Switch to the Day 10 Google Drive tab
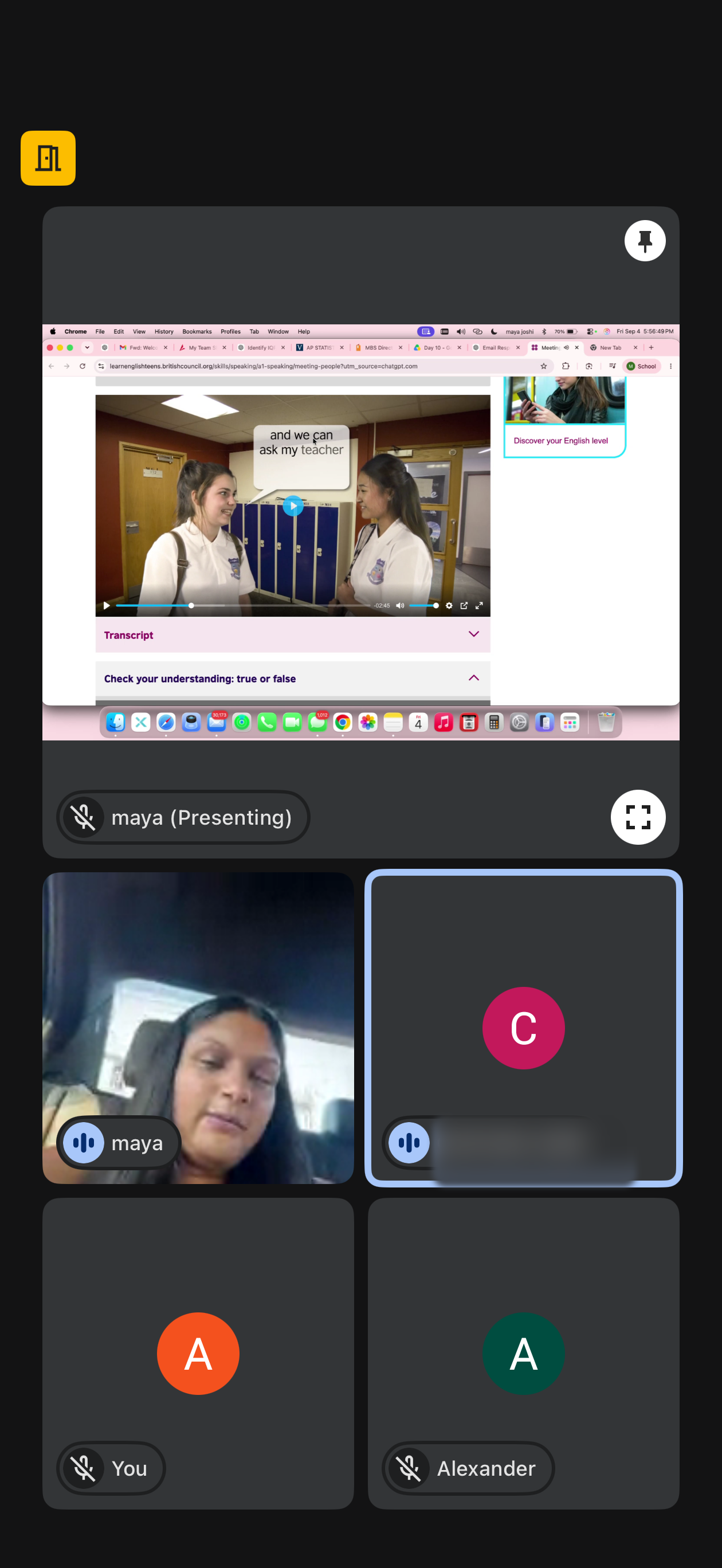 coord(437,347)
